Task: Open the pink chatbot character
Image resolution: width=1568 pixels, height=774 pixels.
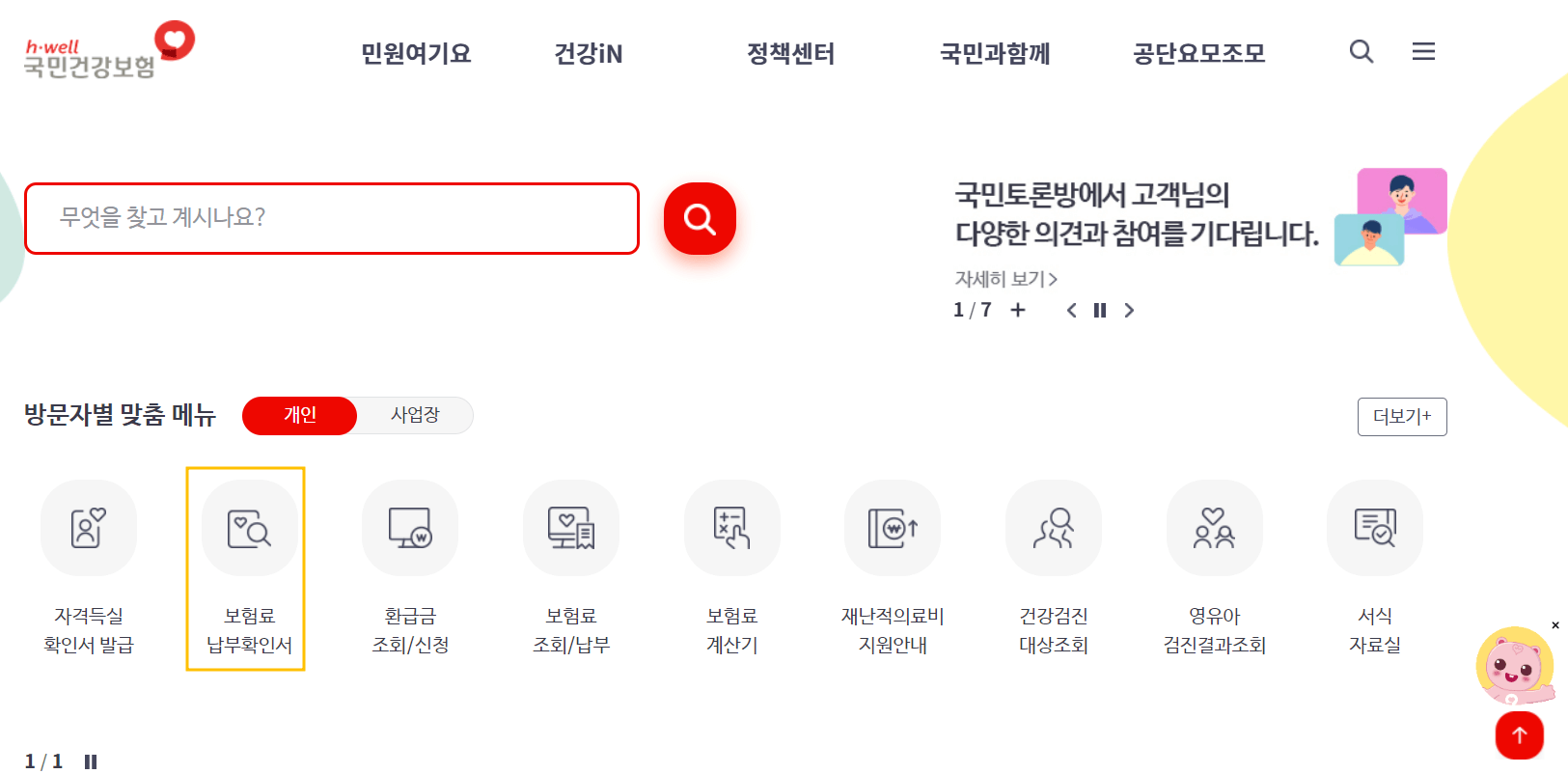Action: (x=1514, y=666)
